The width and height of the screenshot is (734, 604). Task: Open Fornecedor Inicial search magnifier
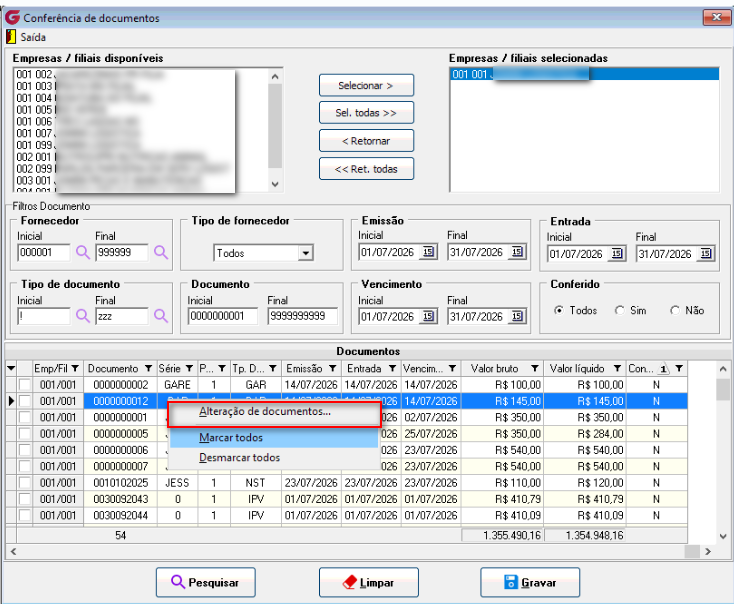[83, 252]
